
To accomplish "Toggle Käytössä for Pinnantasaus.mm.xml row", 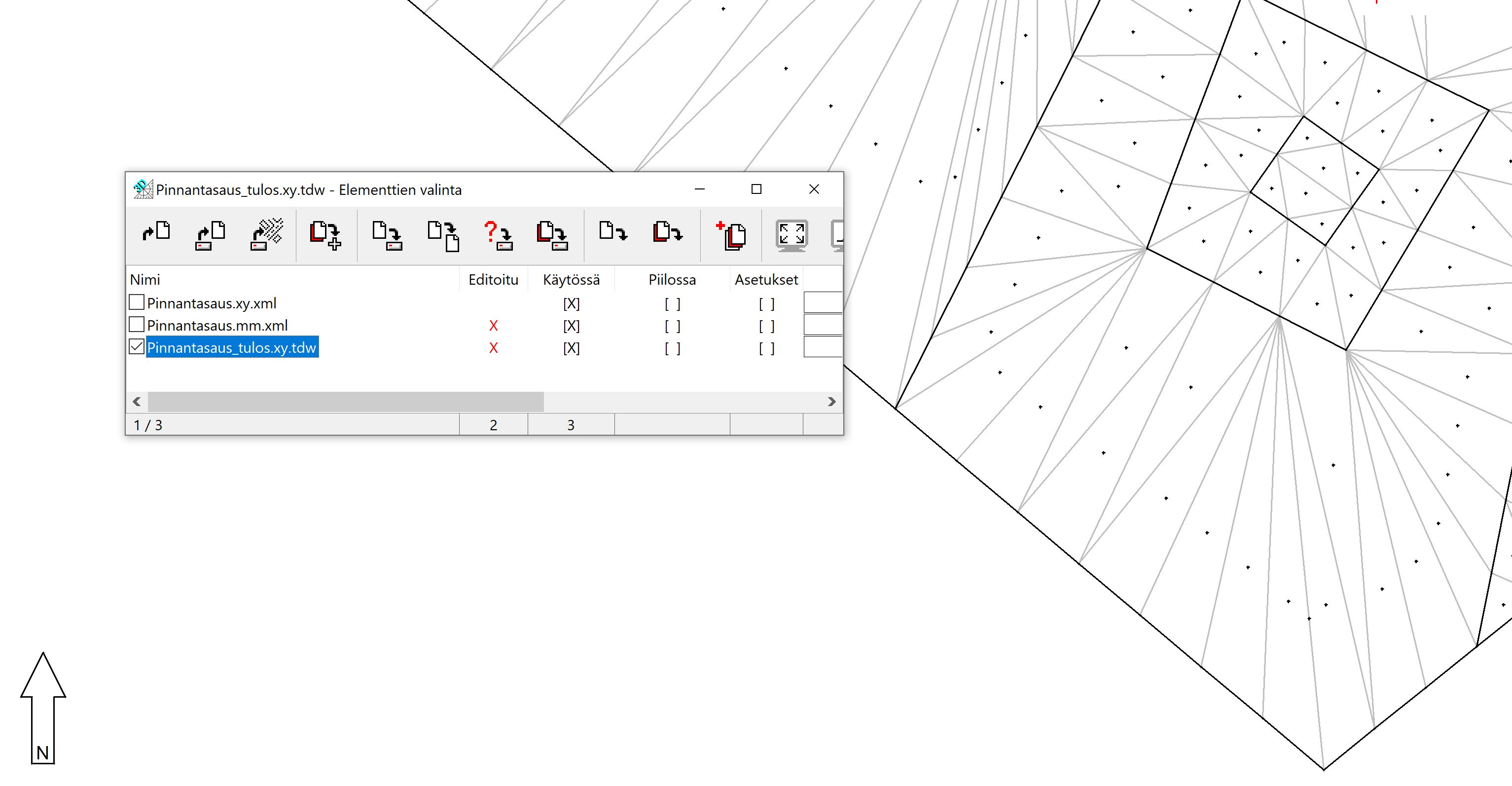I will click(571, 326).
